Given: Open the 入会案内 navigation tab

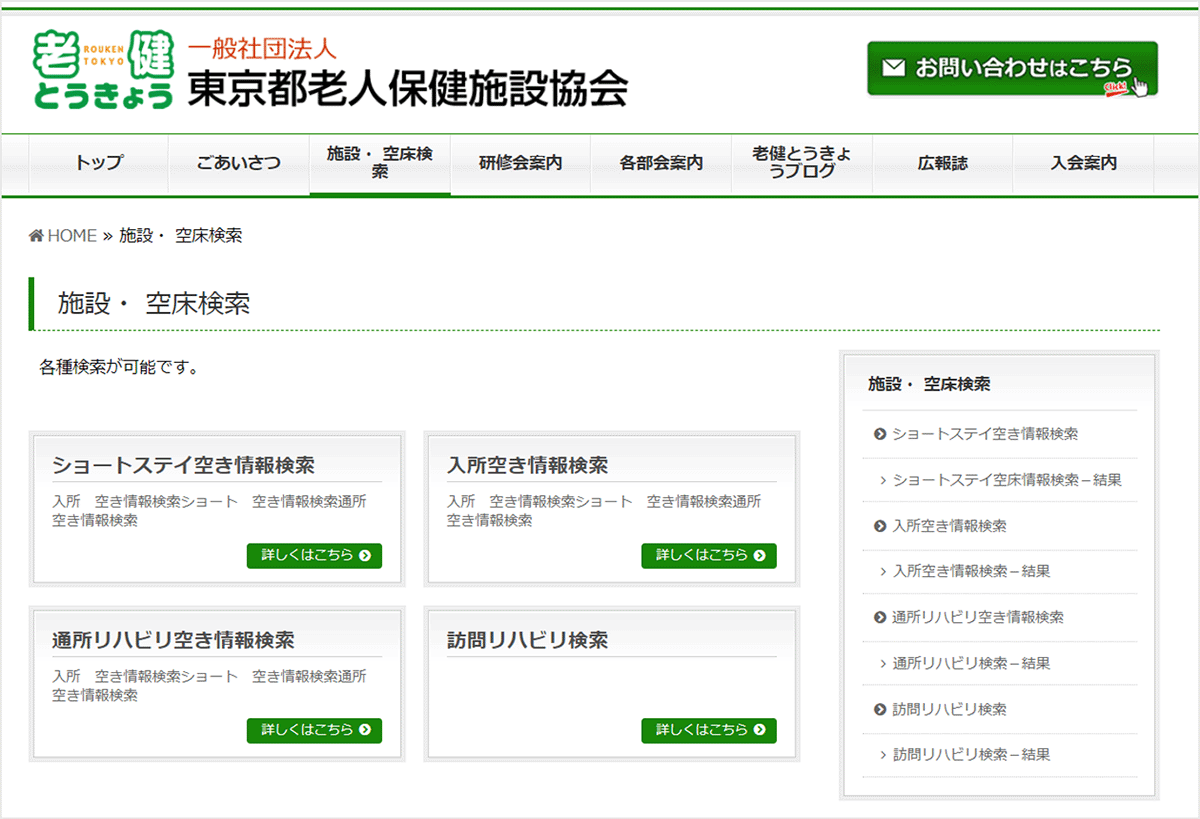Looking at the screenshot, I should tap(1084, 164).
